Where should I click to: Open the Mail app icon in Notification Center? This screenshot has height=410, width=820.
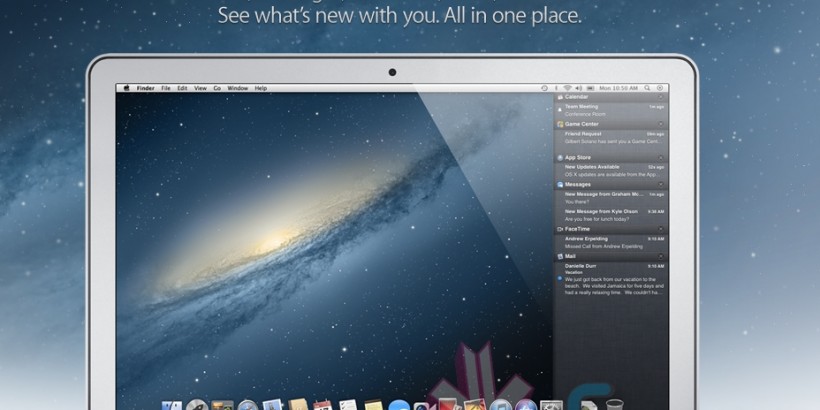558,255
